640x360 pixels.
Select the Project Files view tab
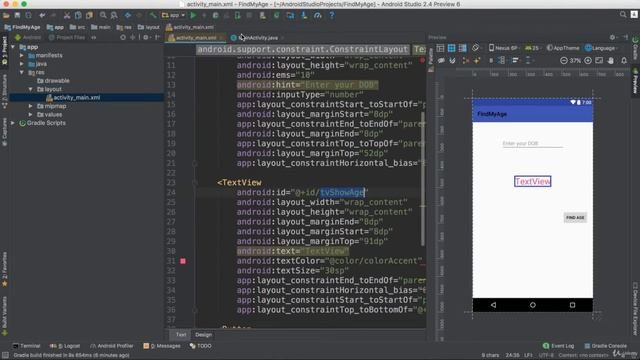point(67,37)
